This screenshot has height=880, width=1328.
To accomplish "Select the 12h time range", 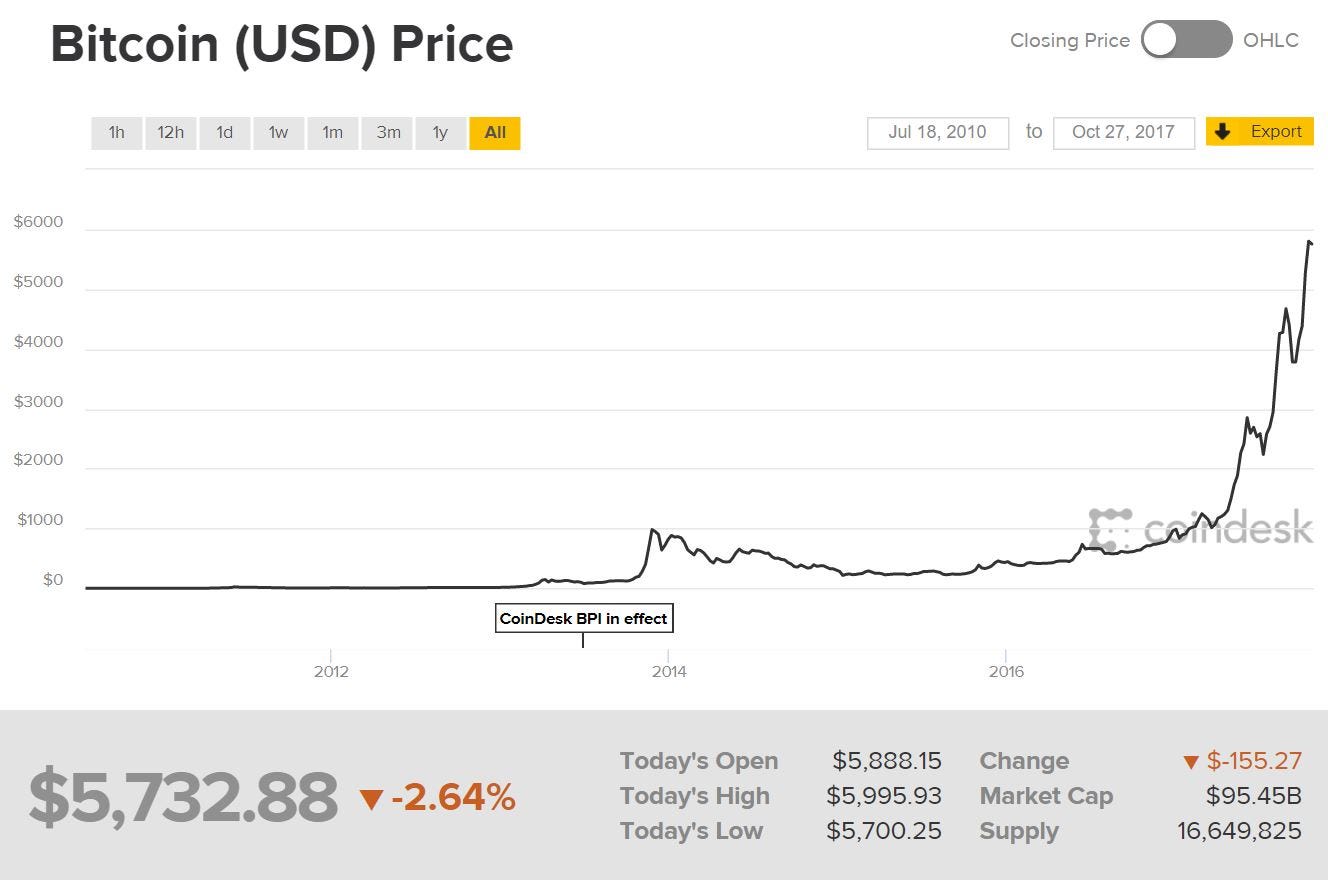I will click(171, 133).
